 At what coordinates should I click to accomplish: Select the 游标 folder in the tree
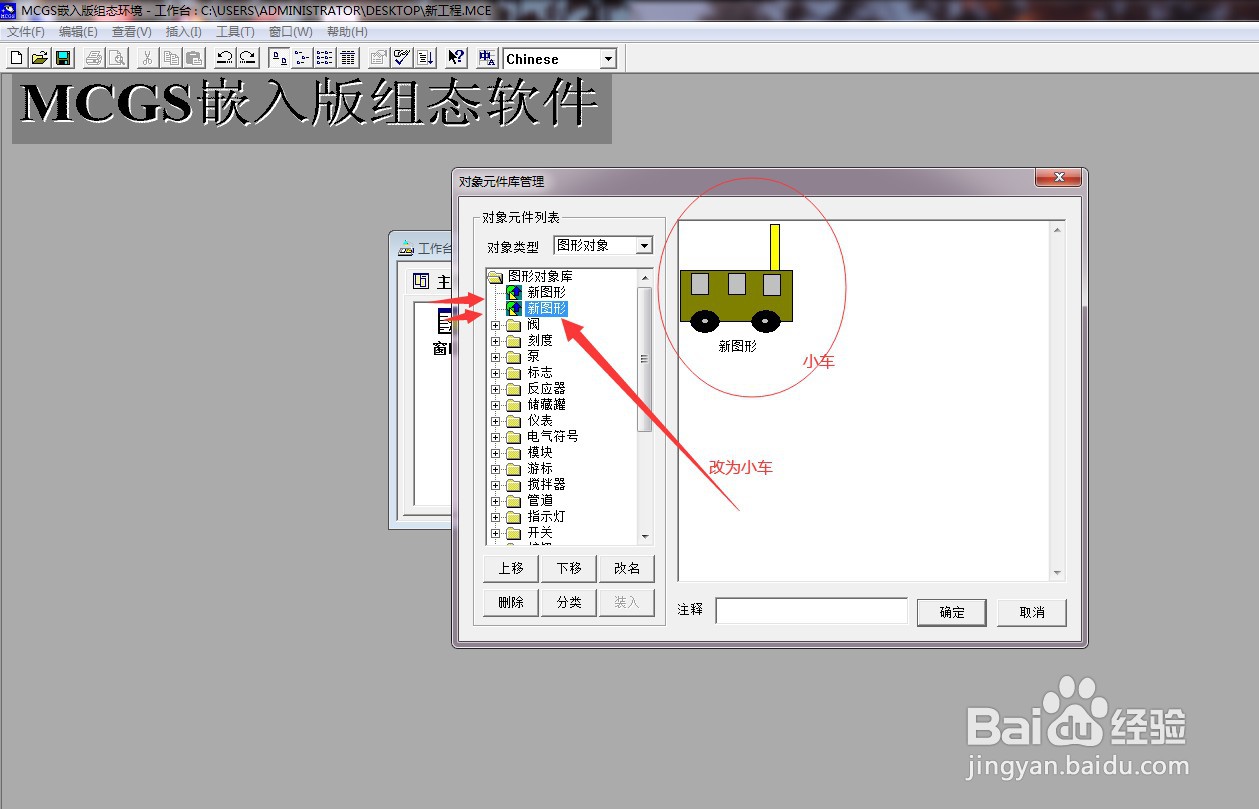[x=540, y=468]
